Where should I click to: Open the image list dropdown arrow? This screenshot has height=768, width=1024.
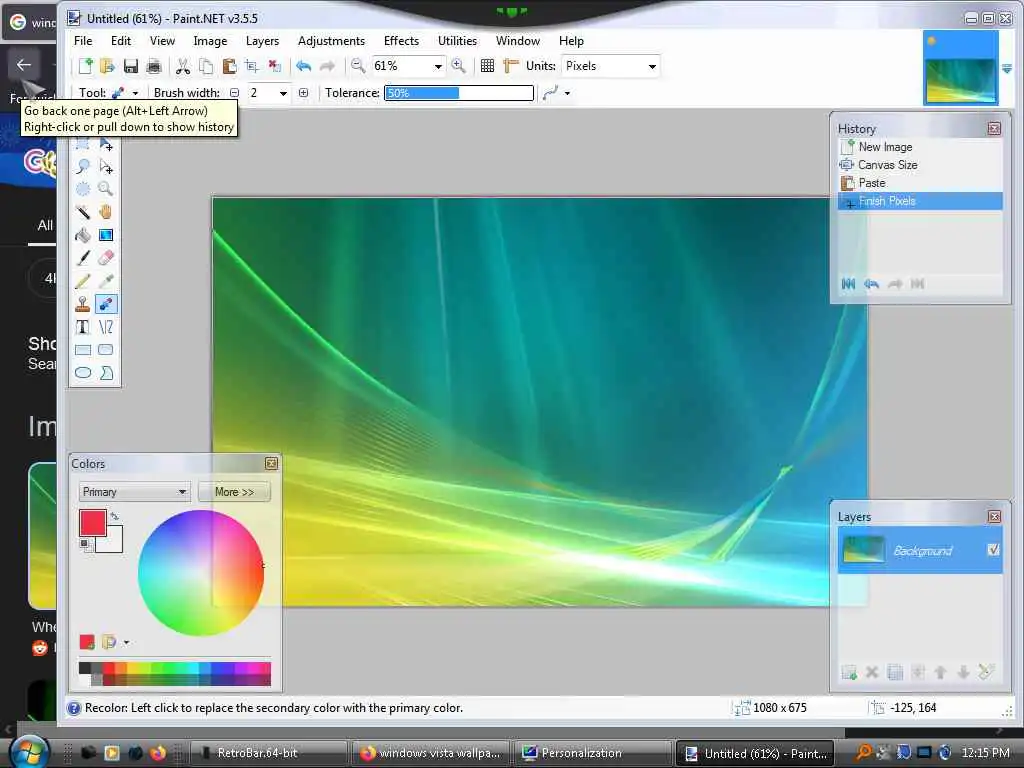click(1007, 68)
